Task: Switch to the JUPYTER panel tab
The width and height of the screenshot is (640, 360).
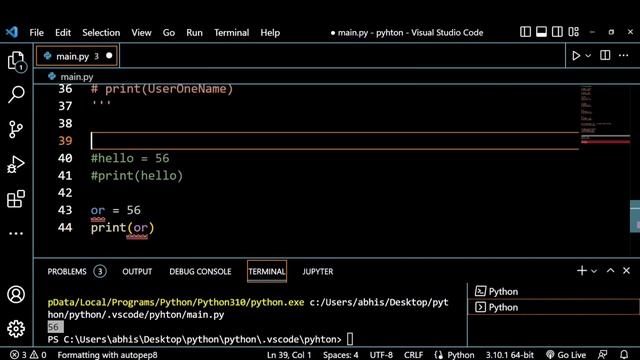Action: 318,271
